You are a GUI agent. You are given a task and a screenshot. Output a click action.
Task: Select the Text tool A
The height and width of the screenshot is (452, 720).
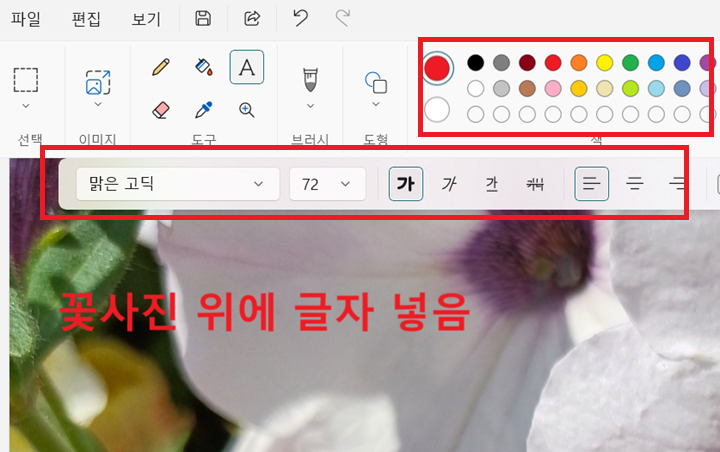coord(247,67)
